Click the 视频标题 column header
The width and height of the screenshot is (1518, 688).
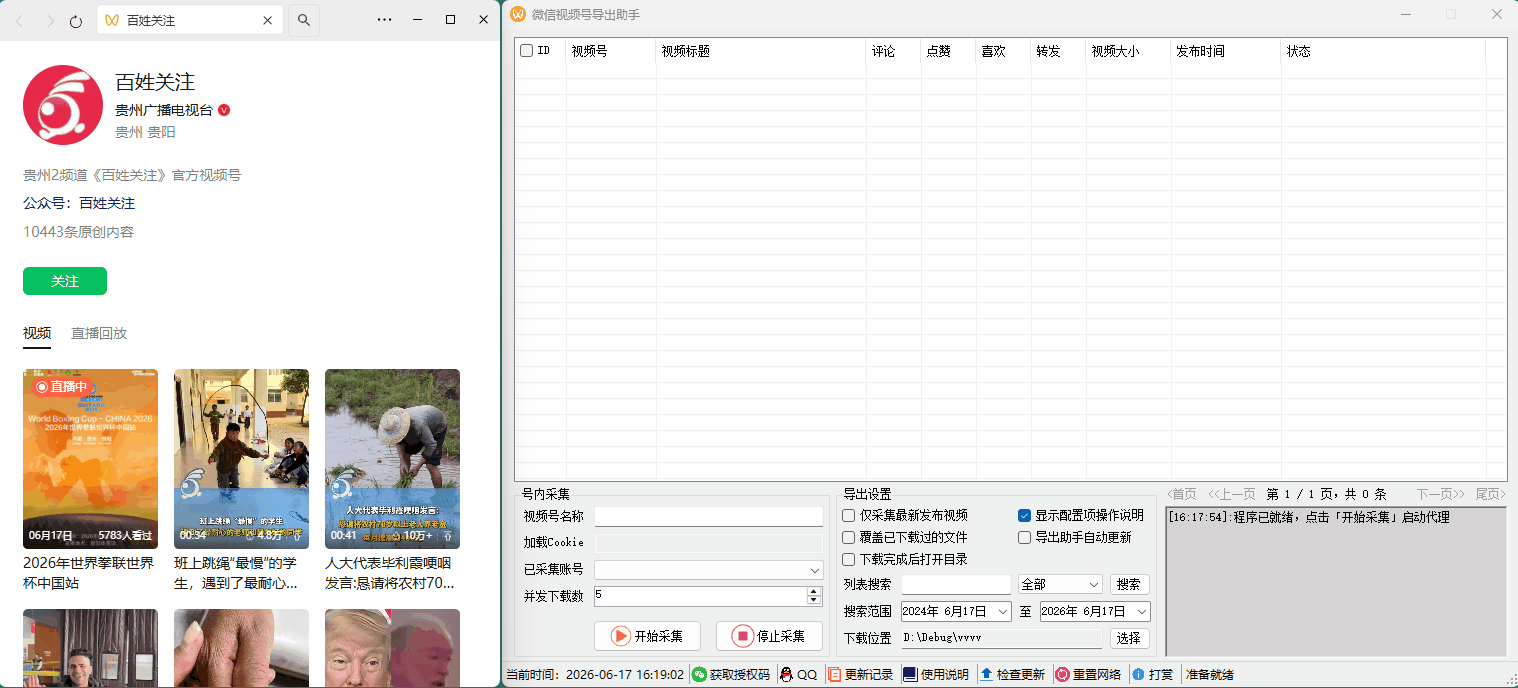[761, 51]
